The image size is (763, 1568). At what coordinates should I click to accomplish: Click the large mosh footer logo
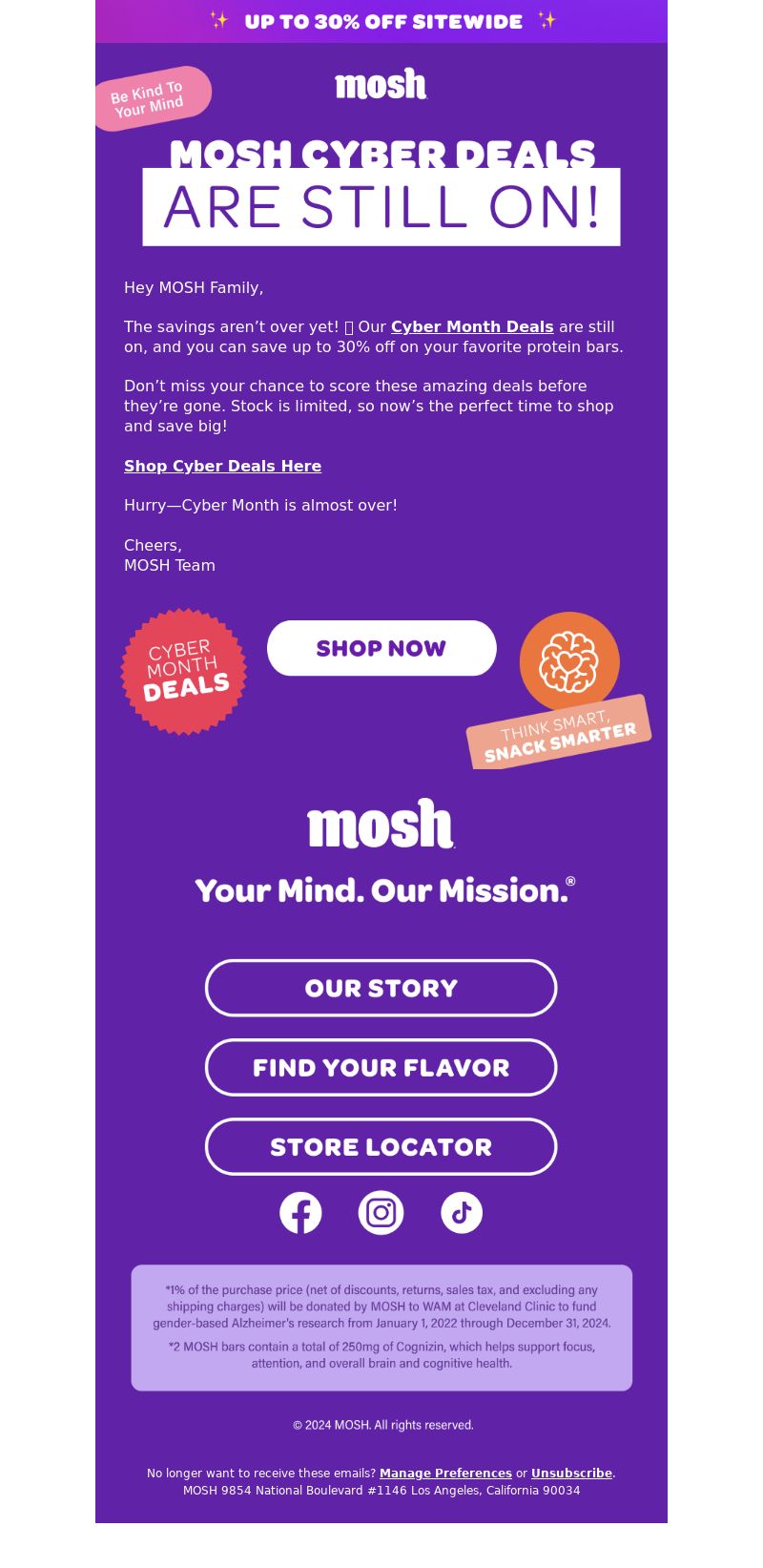point(381,824)
